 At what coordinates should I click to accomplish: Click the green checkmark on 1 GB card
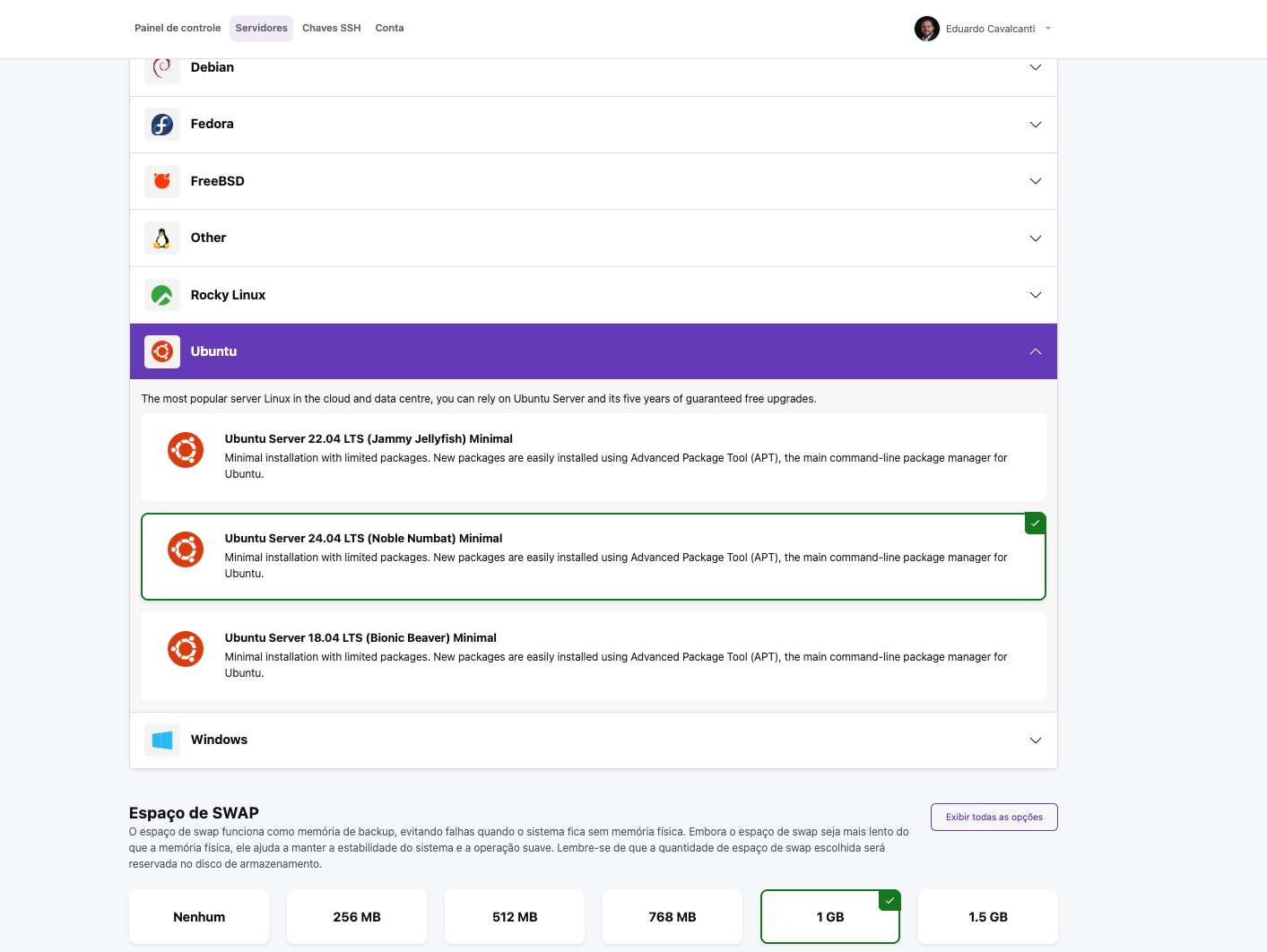coord(890,900)
